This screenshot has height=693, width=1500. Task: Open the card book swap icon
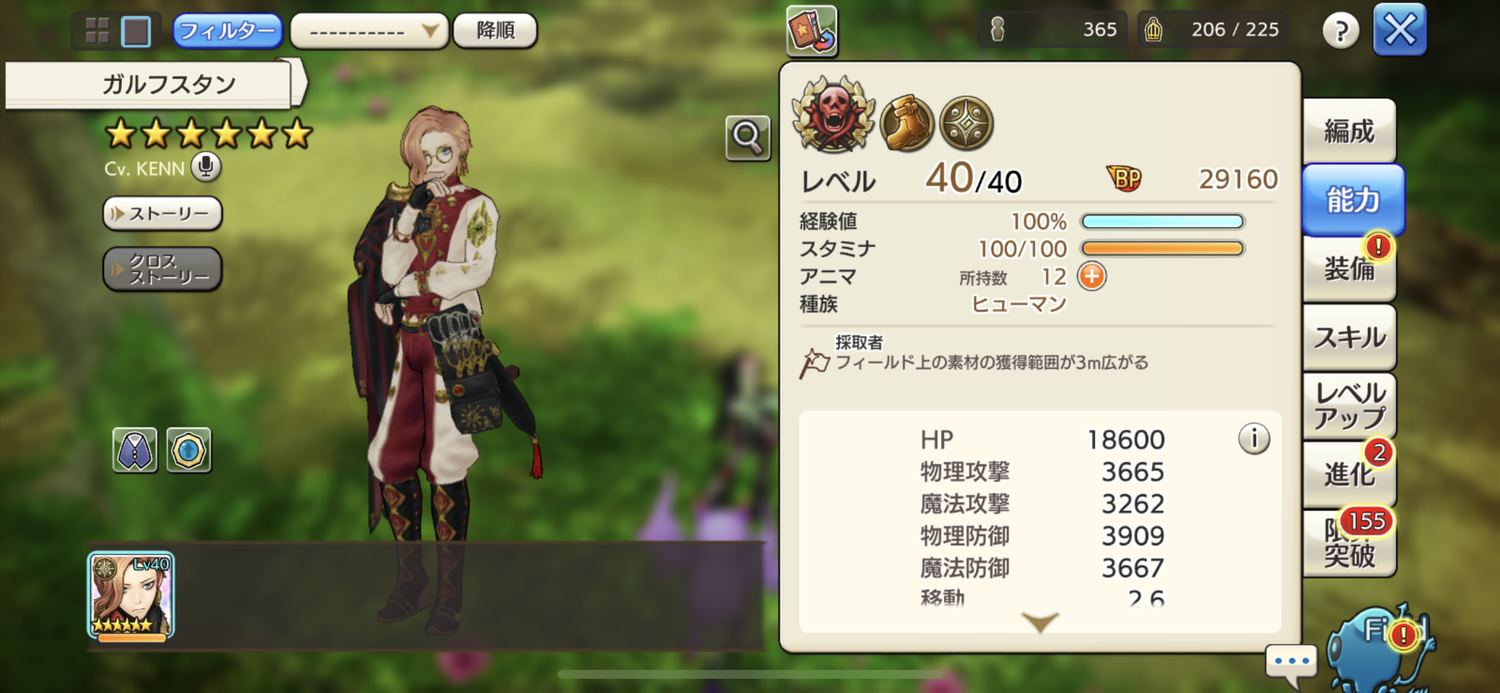812,31
